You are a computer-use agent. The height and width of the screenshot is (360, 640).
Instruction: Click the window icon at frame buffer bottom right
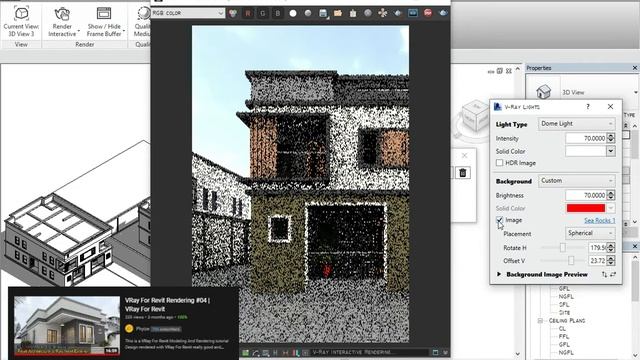point(435,353)
